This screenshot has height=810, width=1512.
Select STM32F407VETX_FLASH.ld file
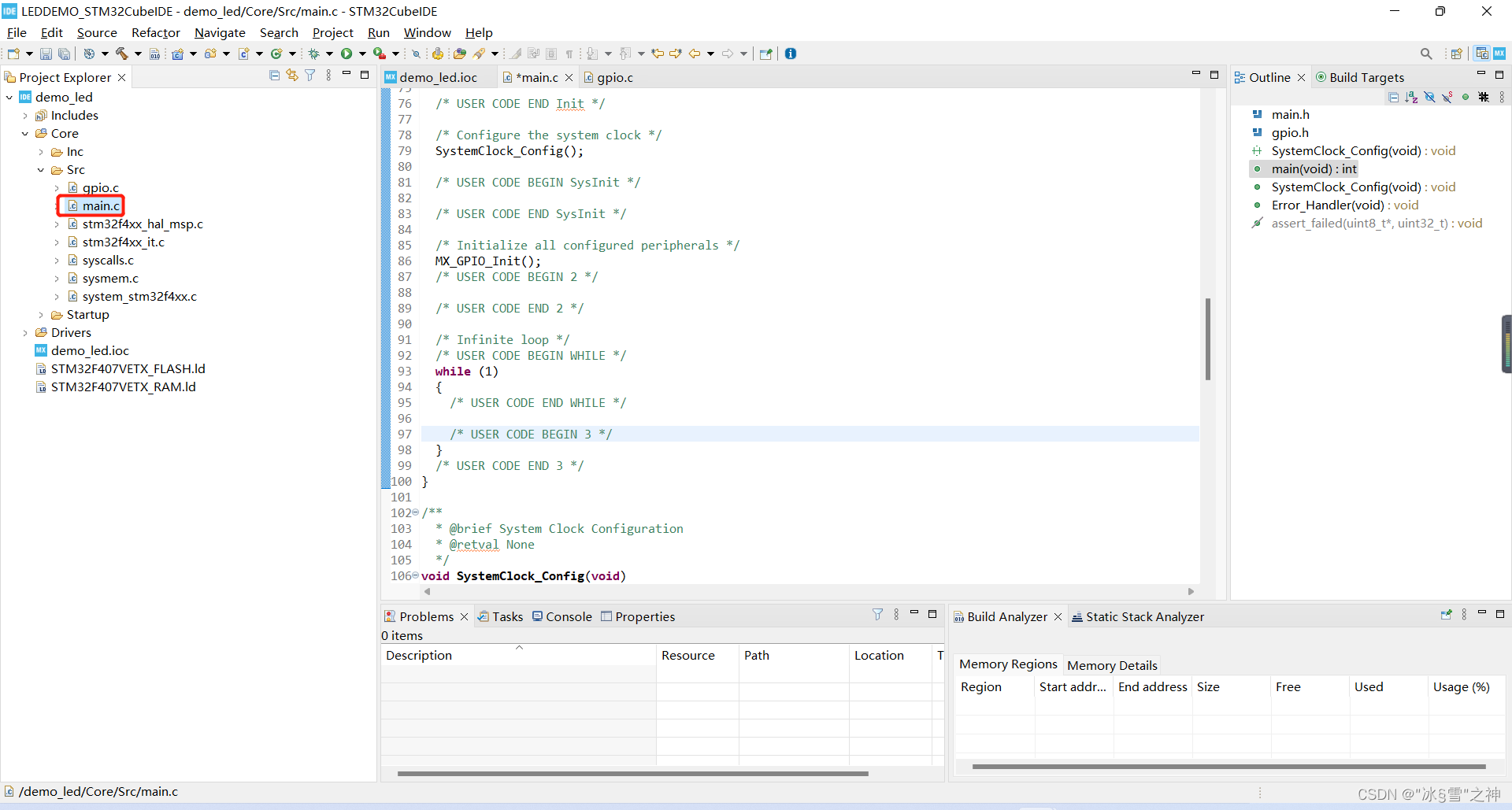(x=128, y=368)
